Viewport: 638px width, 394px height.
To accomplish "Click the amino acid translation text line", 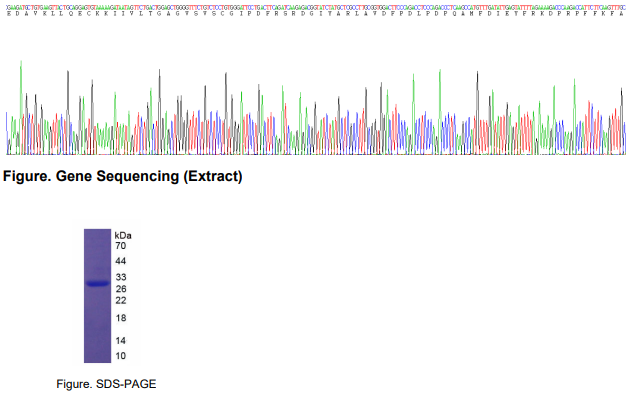I will 316,14.
